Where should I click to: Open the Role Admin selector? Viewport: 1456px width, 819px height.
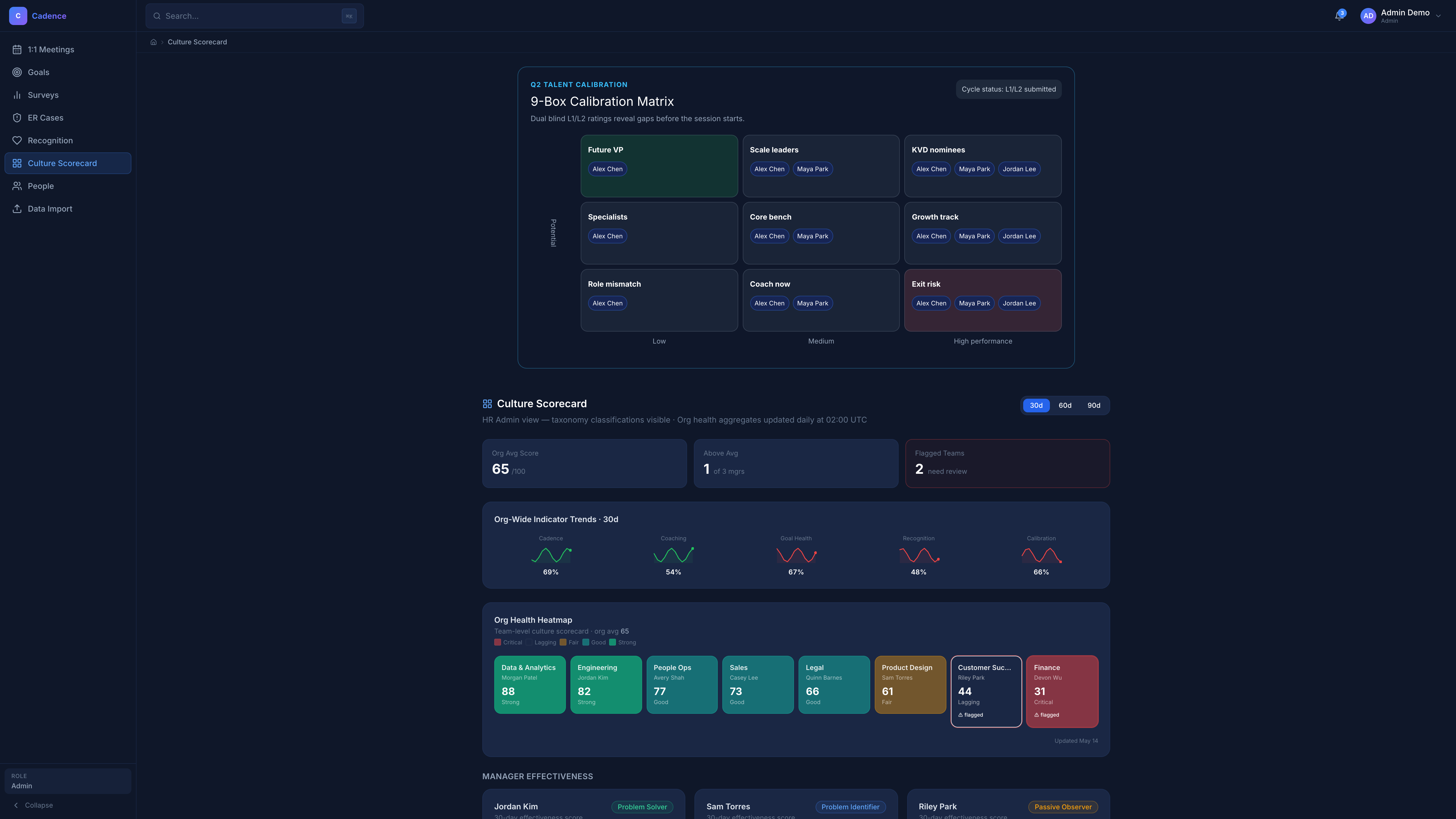68,781
